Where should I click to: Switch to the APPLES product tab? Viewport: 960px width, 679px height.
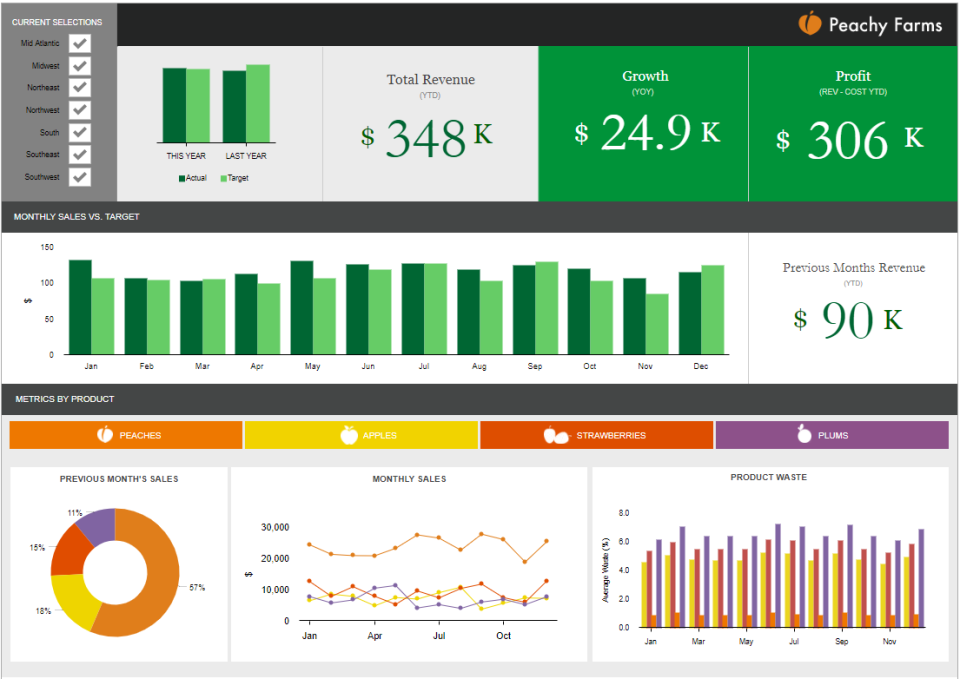click(x=360, y=434)
